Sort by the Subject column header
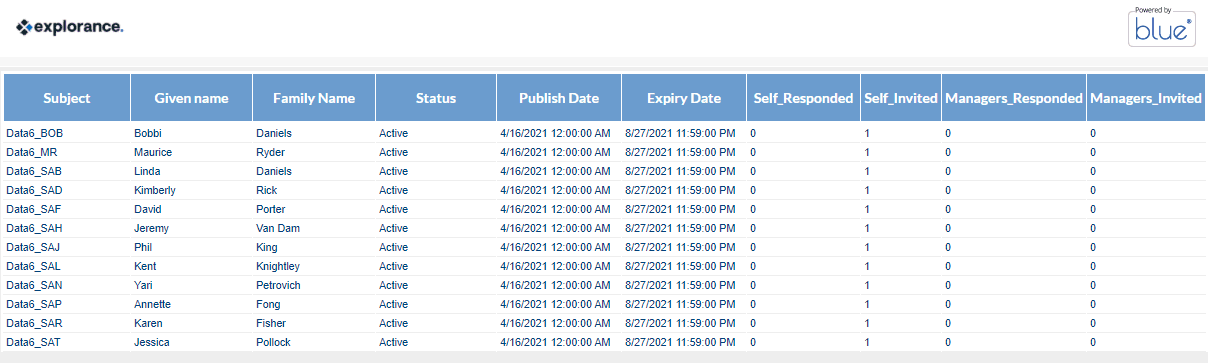 (x=67, y=98)
